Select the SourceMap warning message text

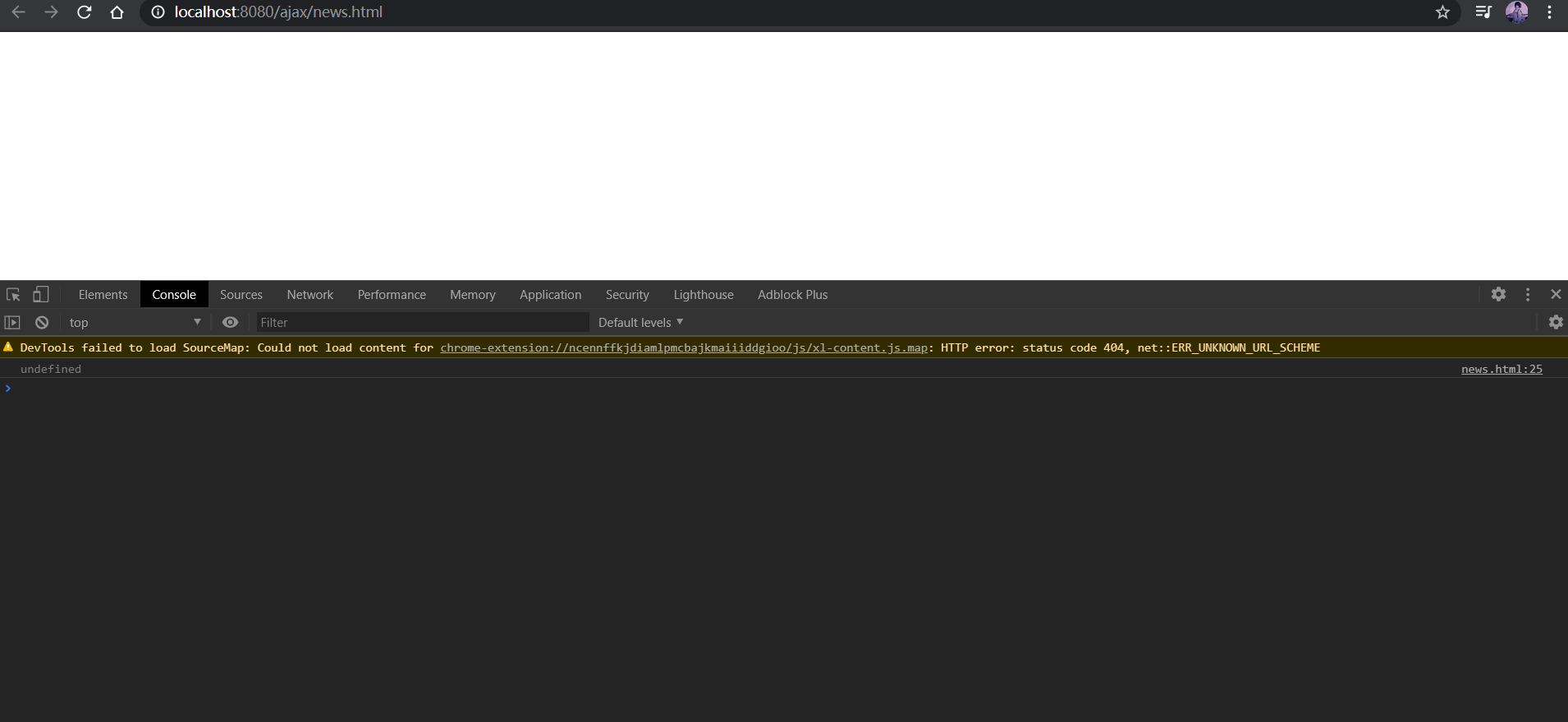670,348
